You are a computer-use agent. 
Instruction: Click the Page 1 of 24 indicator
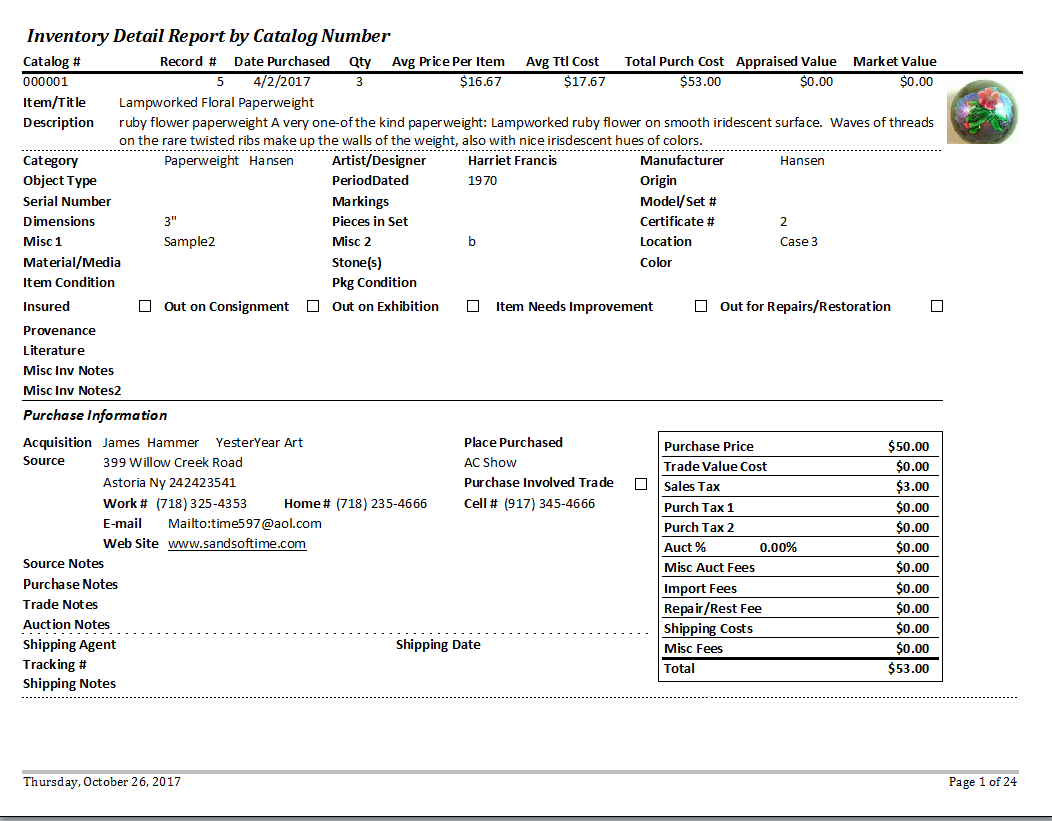coord(982,782)
